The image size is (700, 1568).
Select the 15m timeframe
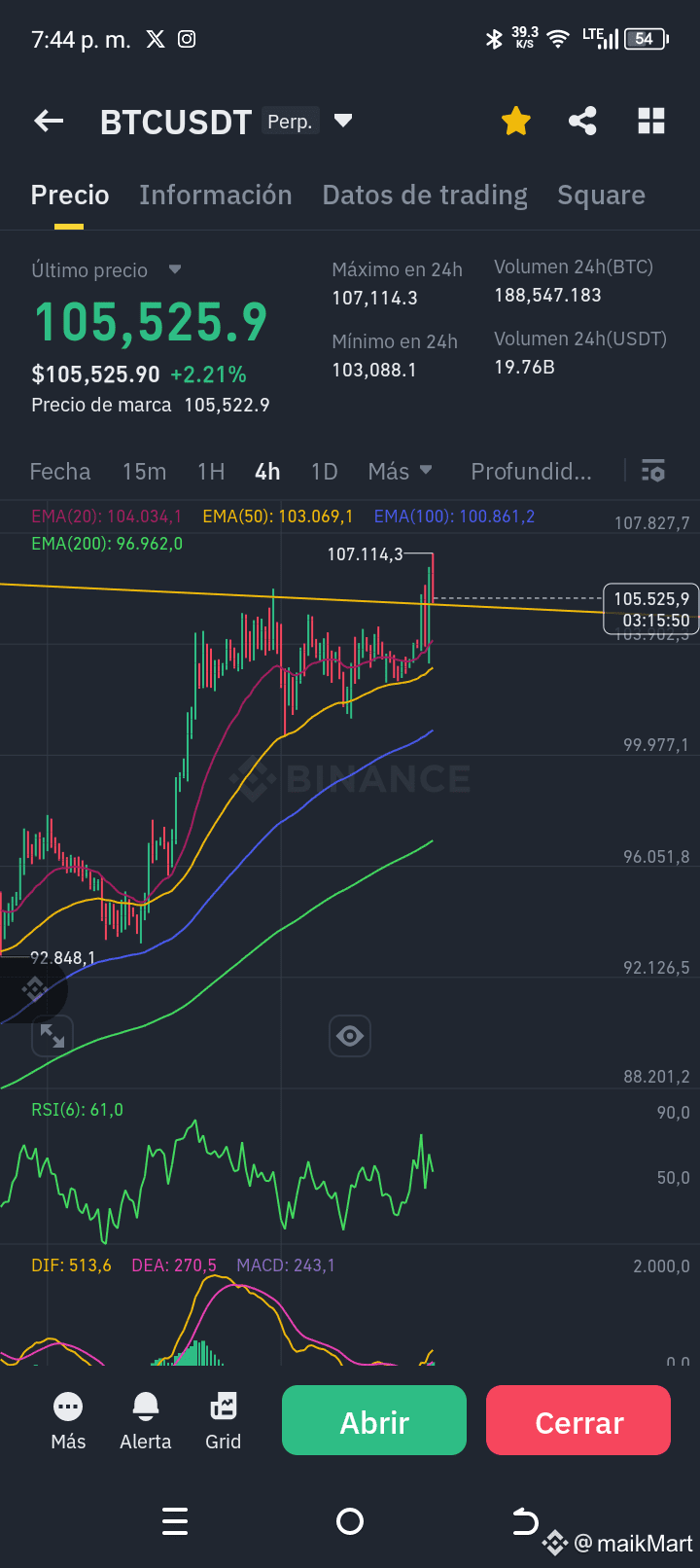(144, 472)
